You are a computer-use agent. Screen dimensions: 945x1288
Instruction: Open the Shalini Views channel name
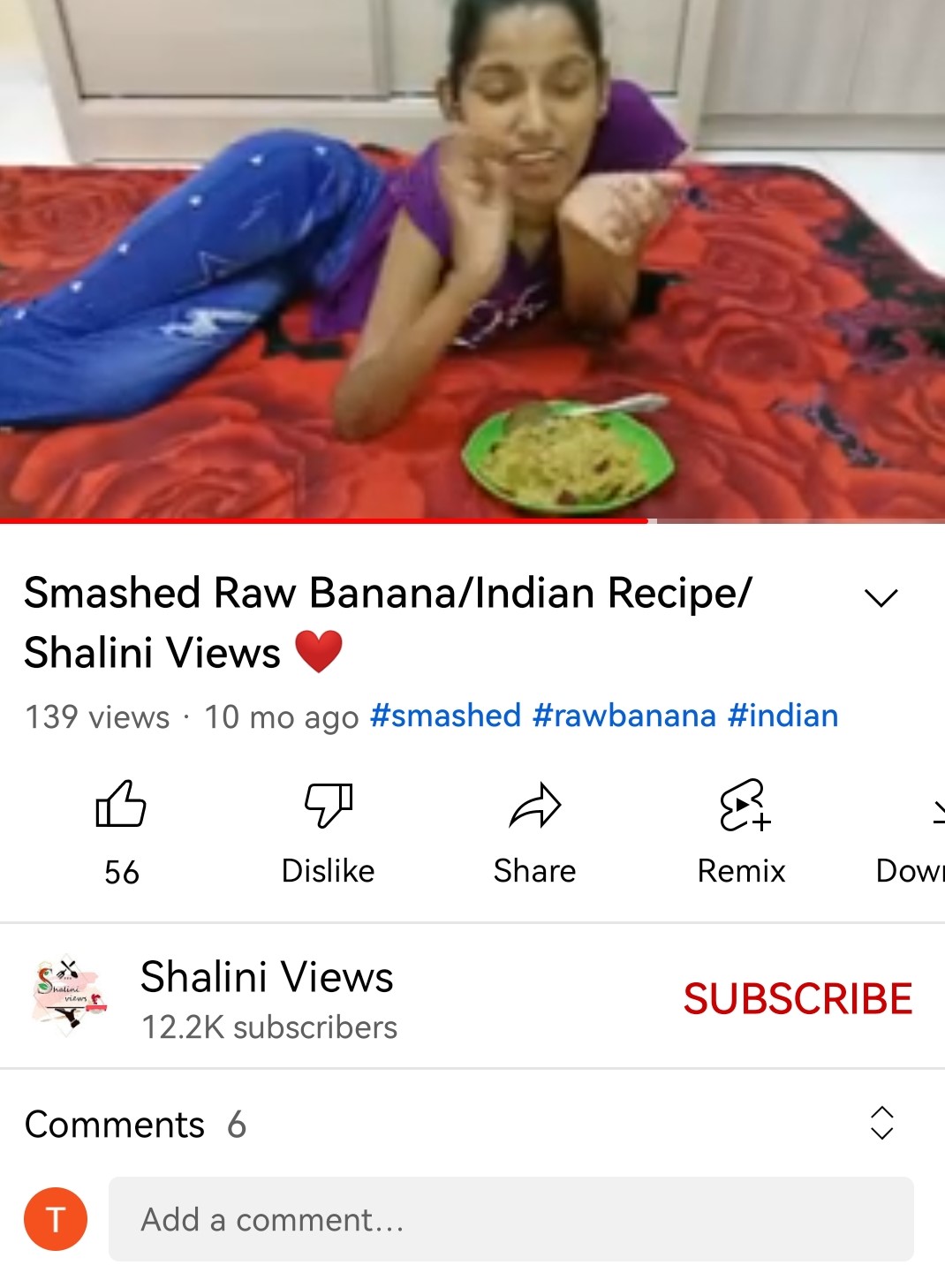click(267, 977)
